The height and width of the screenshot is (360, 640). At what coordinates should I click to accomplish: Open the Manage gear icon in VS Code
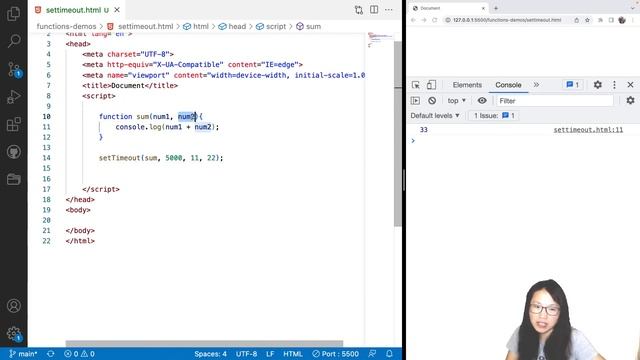pos(14,334)
